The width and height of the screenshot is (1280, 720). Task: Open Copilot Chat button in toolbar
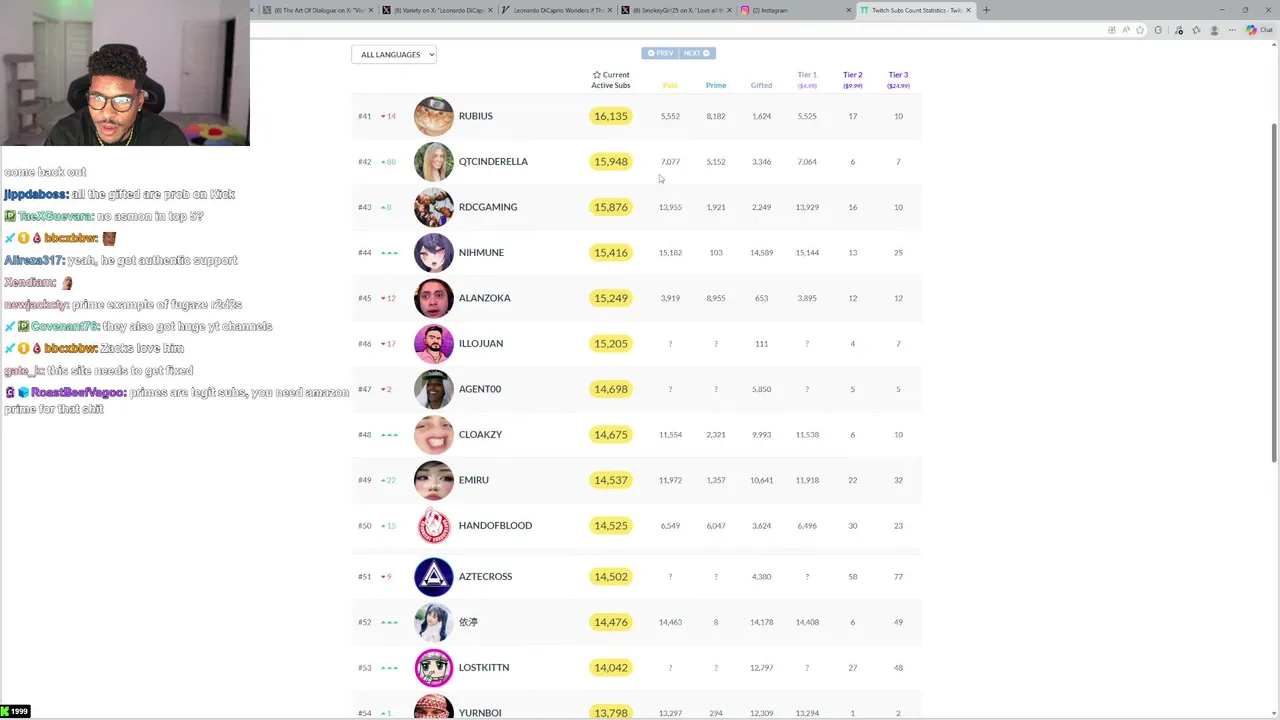click(x=1259, y=30)
